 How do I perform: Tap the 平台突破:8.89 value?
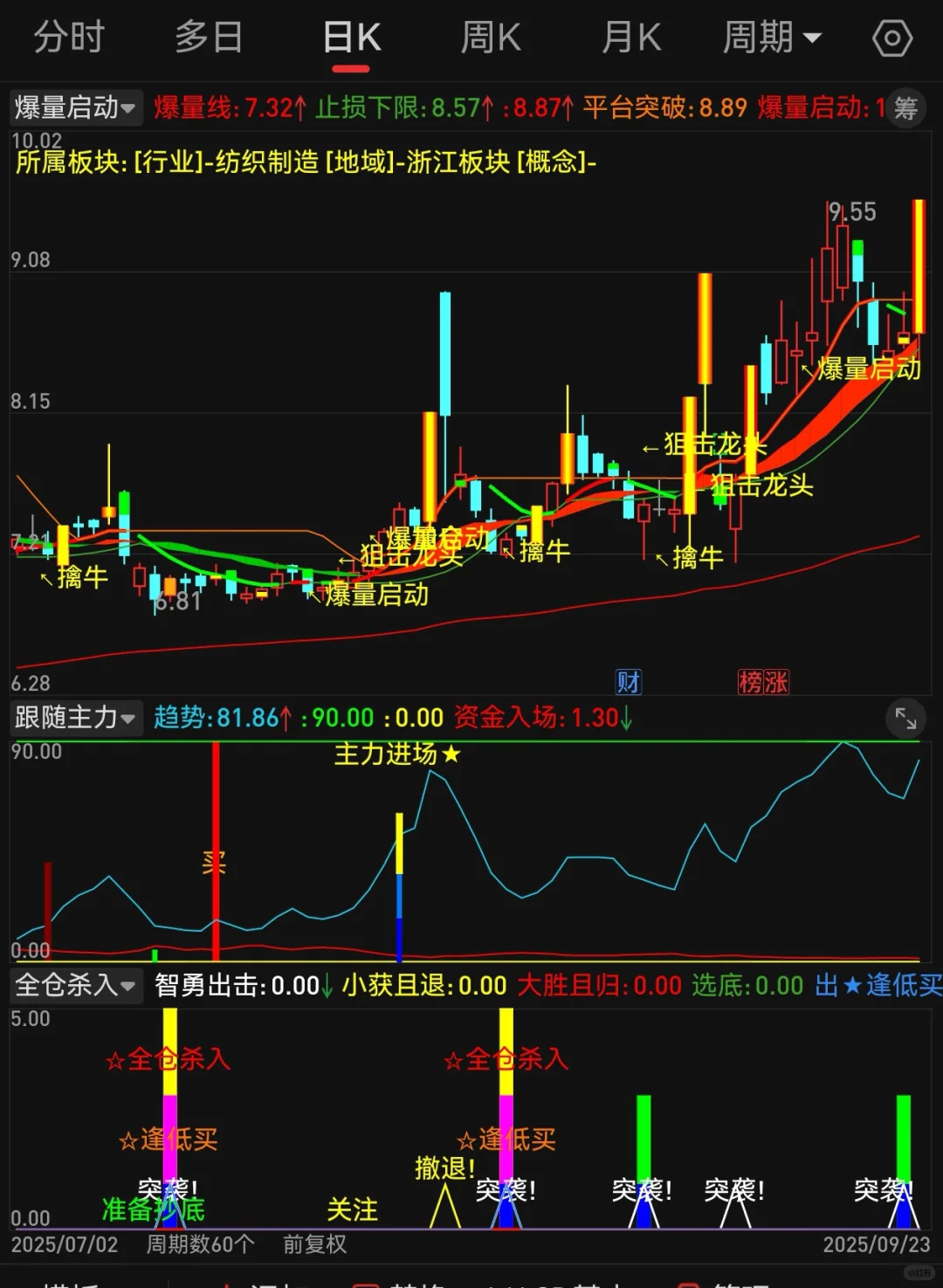[x=665, y=107]
